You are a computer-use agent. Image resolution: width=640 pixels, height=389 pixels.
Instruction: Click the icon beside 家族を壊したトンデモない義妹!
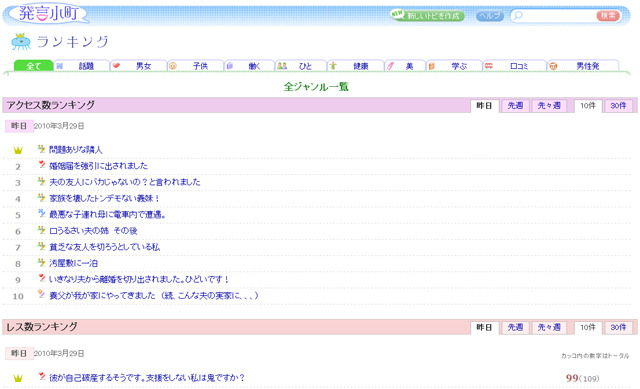41,198
